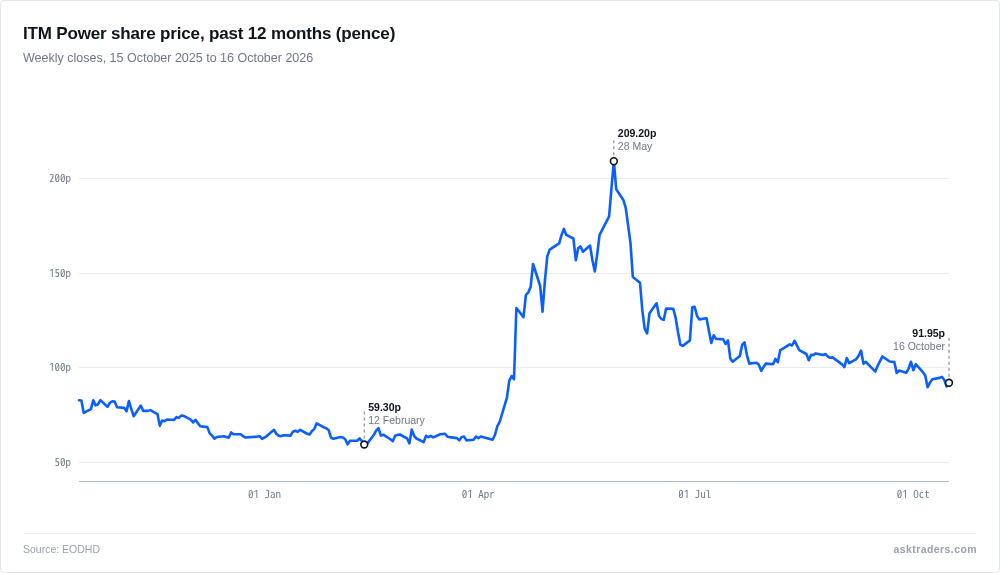Image resolution: width=1000 pixels, height=573 pixels.
Task: Click the '01 Jul' x-axis label
Action: pos(694,495)
